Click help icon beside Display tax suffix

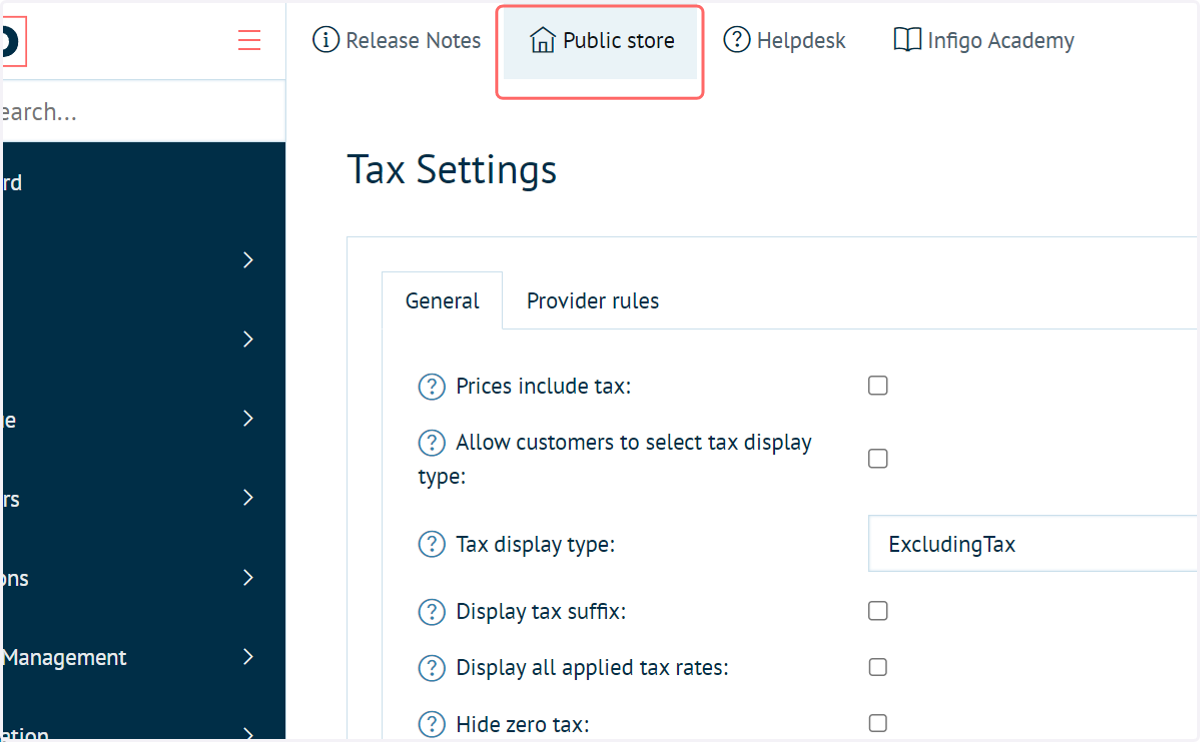coord(431,611)
